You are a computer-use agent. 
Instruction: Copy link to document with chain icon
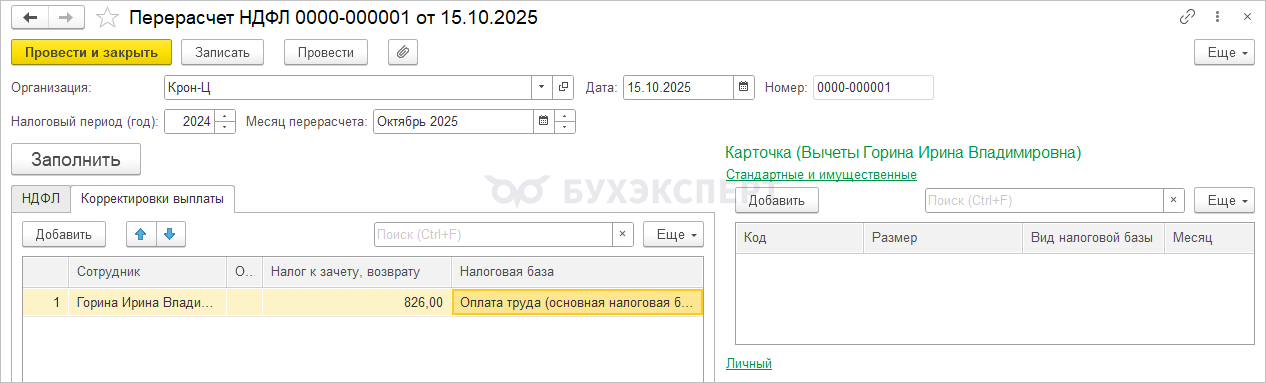tap(1188, 17)
